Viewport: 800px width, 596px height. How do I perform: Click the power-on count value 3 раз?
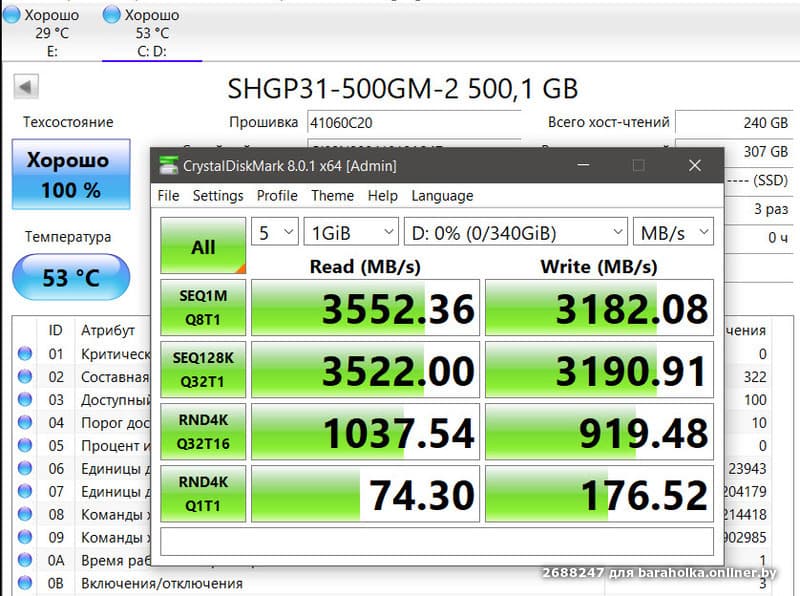pyautogui.click(x=771, y=209)
